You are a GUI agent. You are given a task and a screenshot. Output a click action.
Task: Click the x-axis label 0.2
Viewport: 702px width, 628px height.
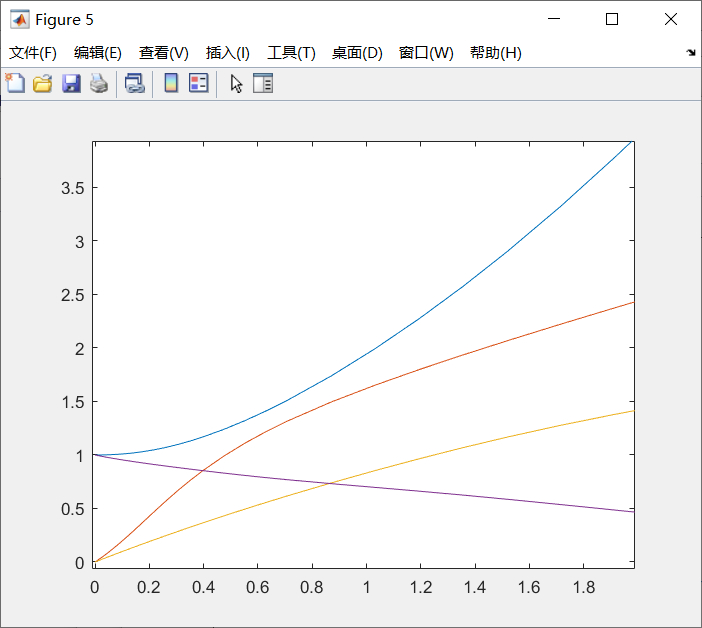pyautogui.click(x=149, y=587)
